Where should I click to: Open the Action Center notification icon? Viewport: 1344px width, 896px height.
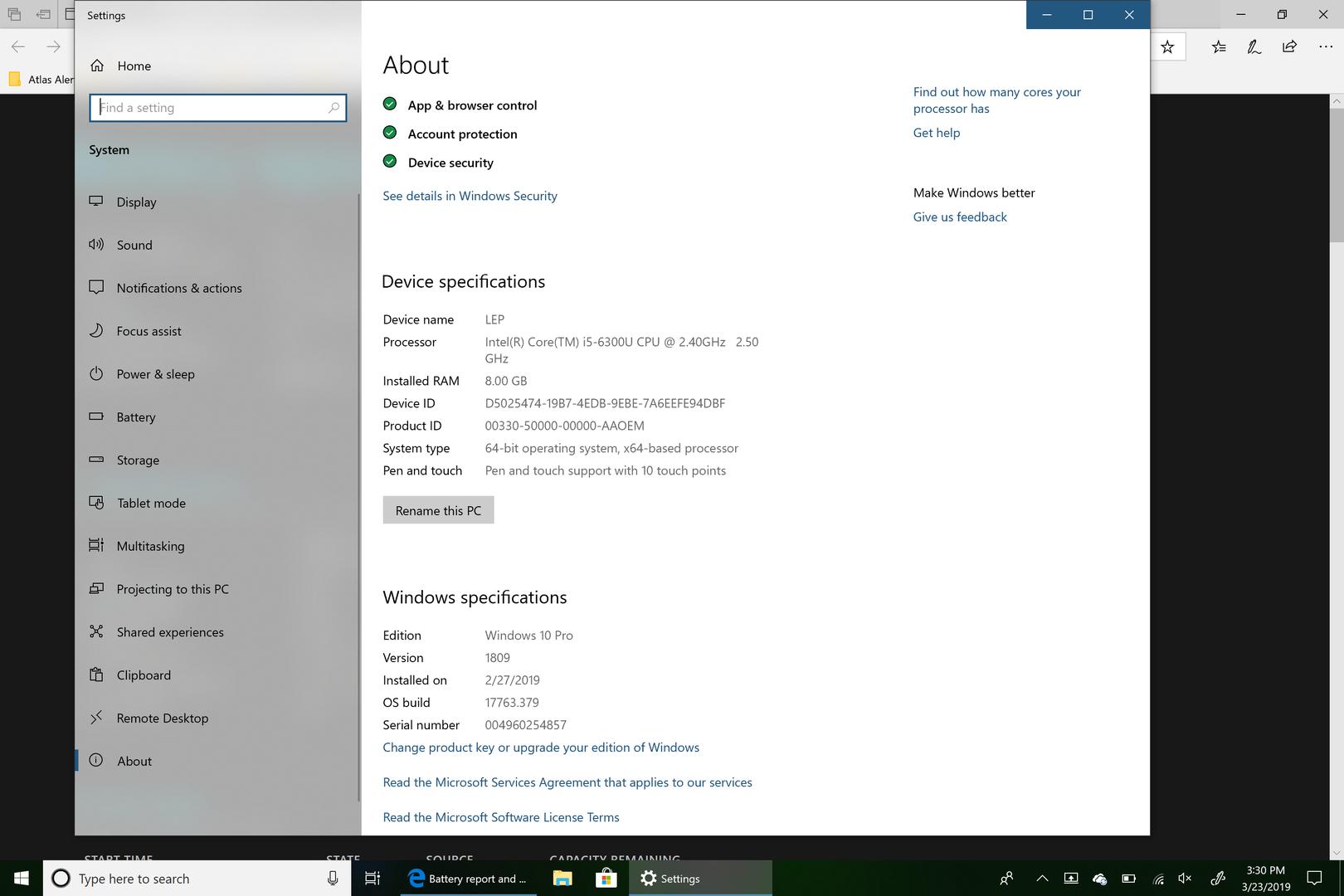[x=1315, y=878]
